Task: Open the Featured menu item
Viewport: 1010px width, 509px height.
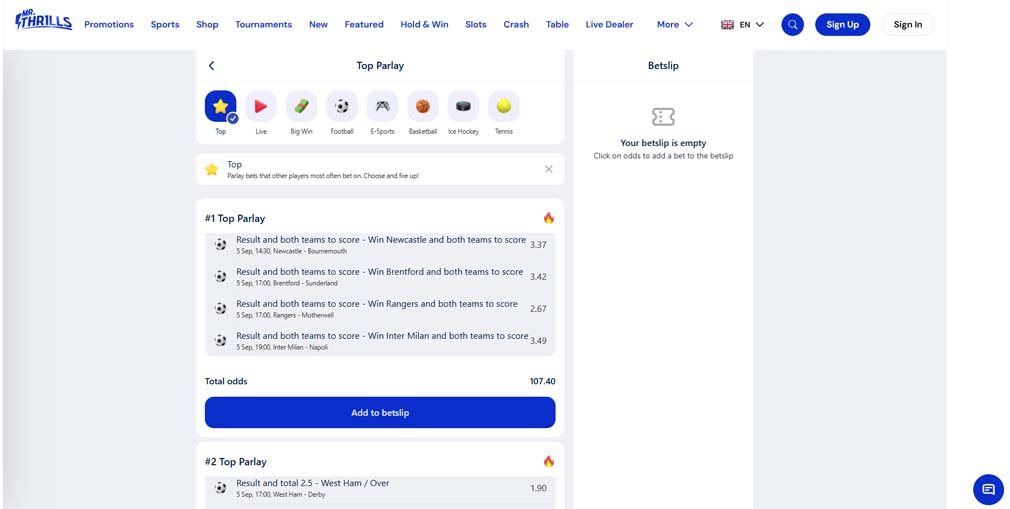Action: pyautogui.click(x=364, y=24)
